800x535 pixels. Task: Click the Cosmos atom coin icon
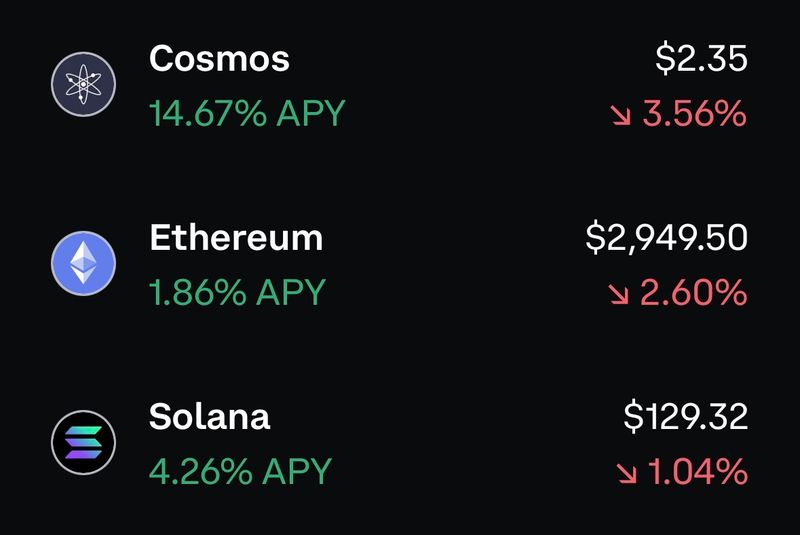tap(84, 85)
